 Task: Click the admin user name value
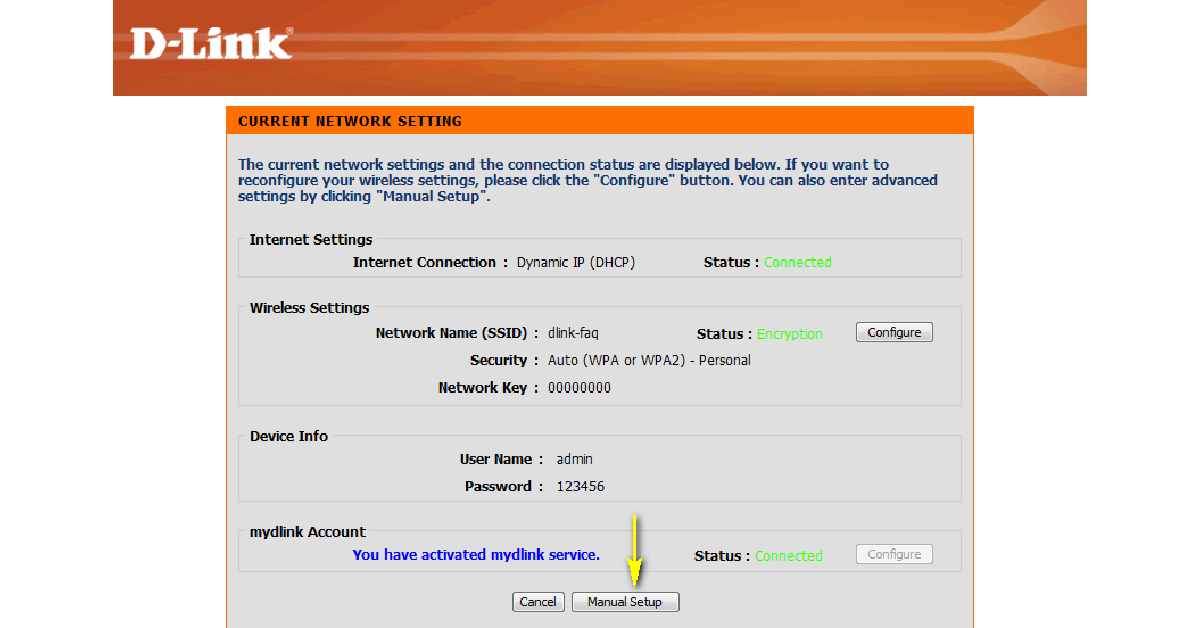point(574,459)
